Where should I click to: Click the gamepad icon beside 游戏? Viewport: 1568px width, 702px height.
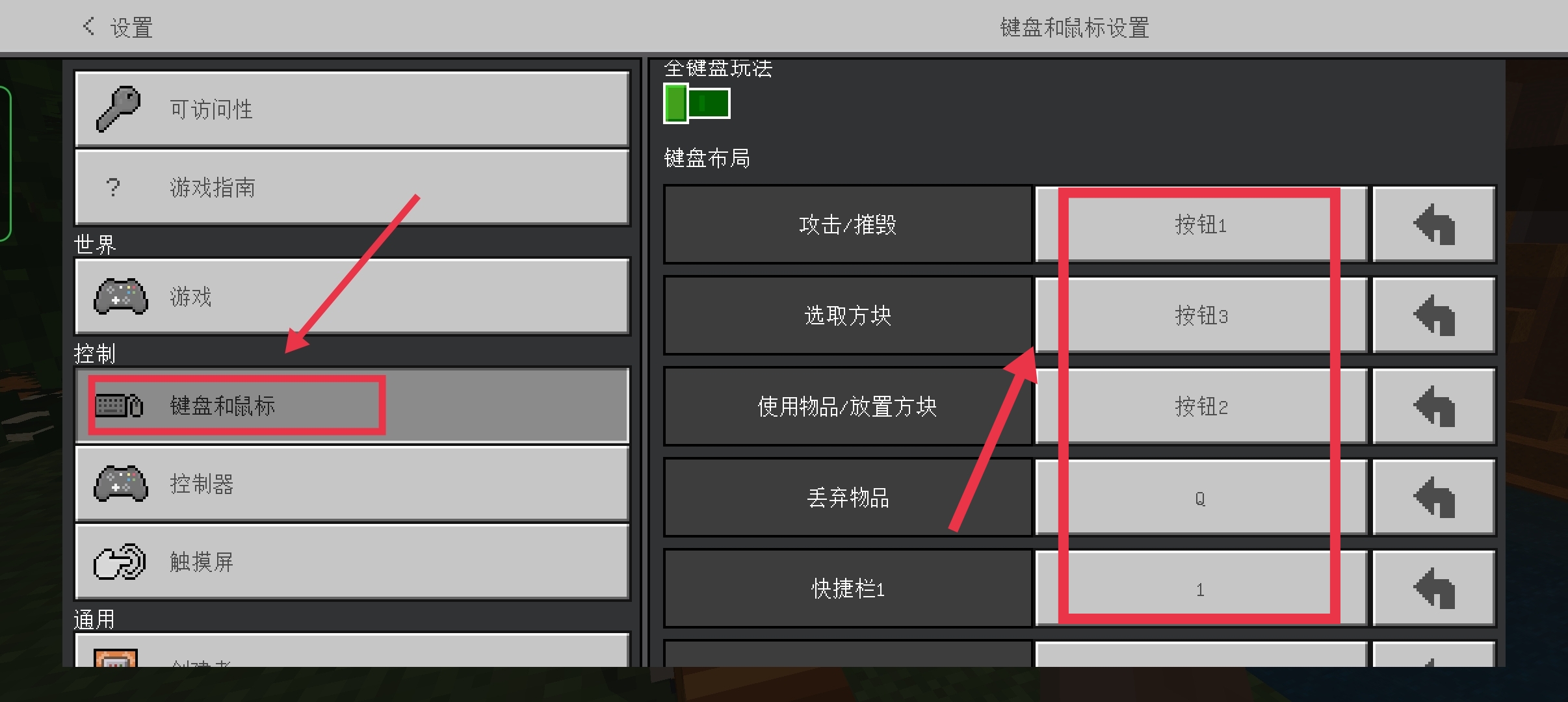(x=121, y=296)
